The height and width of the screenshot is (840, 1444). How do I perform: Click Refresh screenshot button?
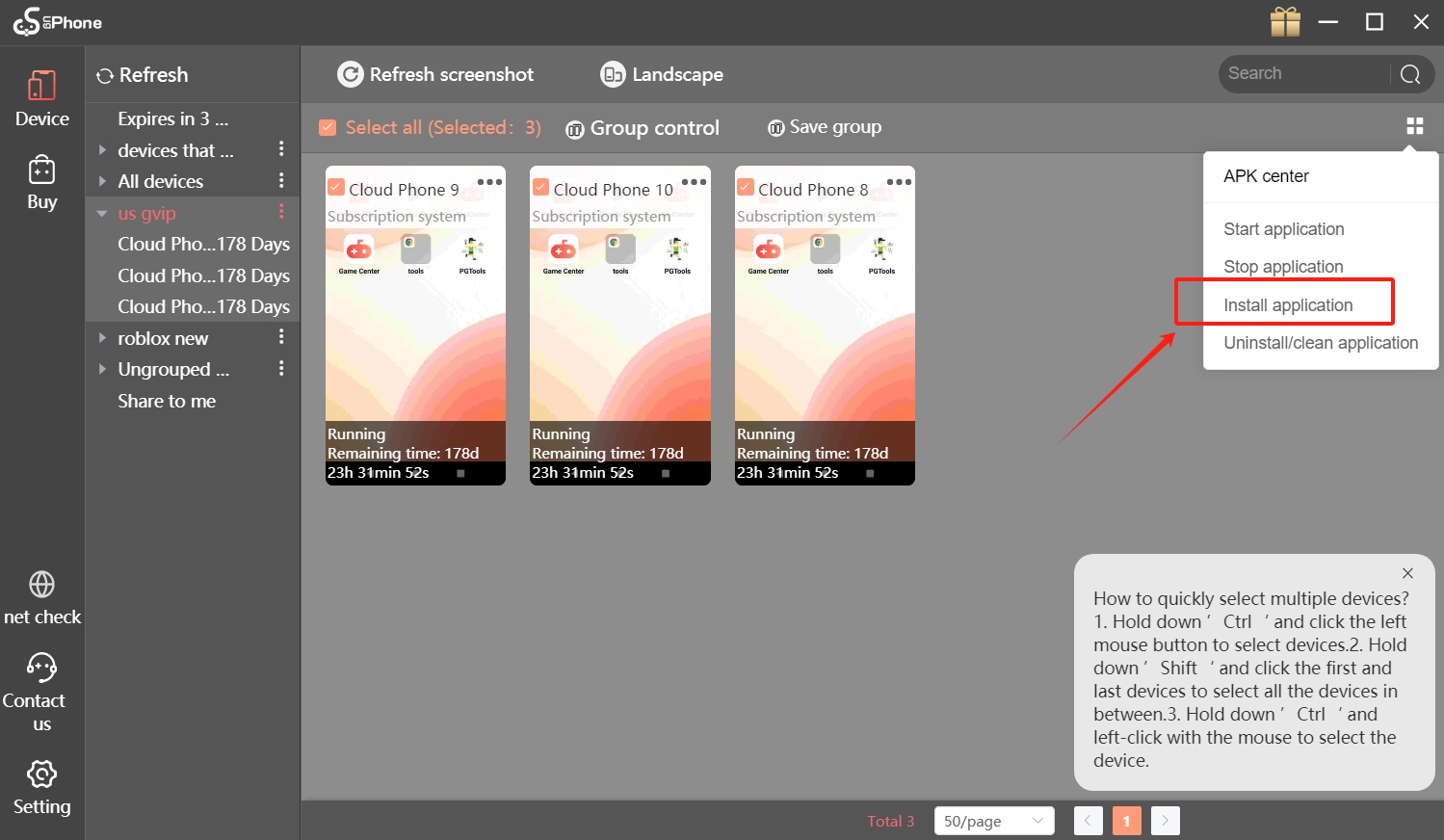[x=435, y=74]
